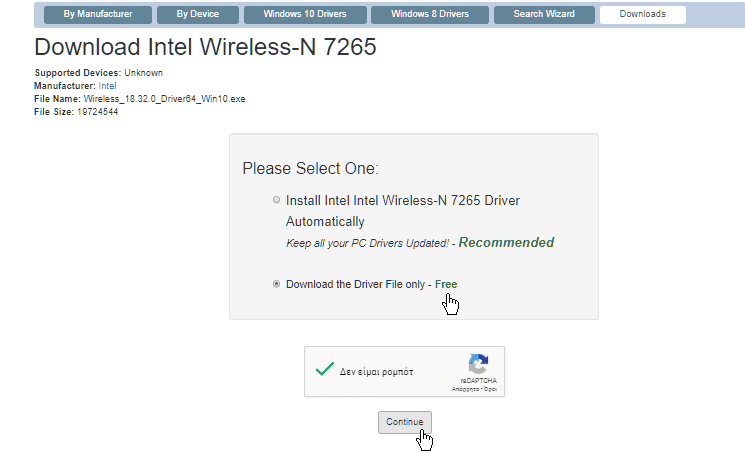Click the green Recommended label
This screenshot has width=745, height=452.
506,242
